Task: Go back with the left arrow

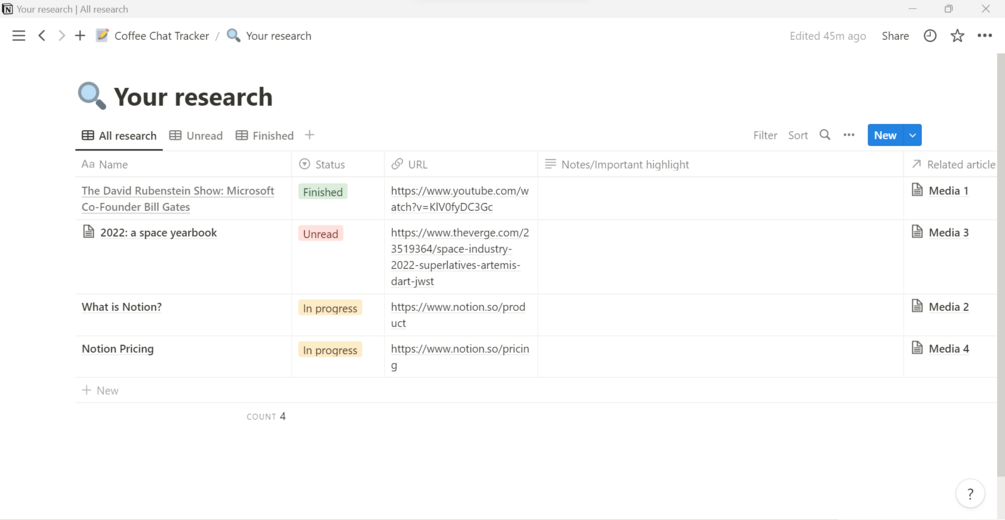Action: (42, 36)
